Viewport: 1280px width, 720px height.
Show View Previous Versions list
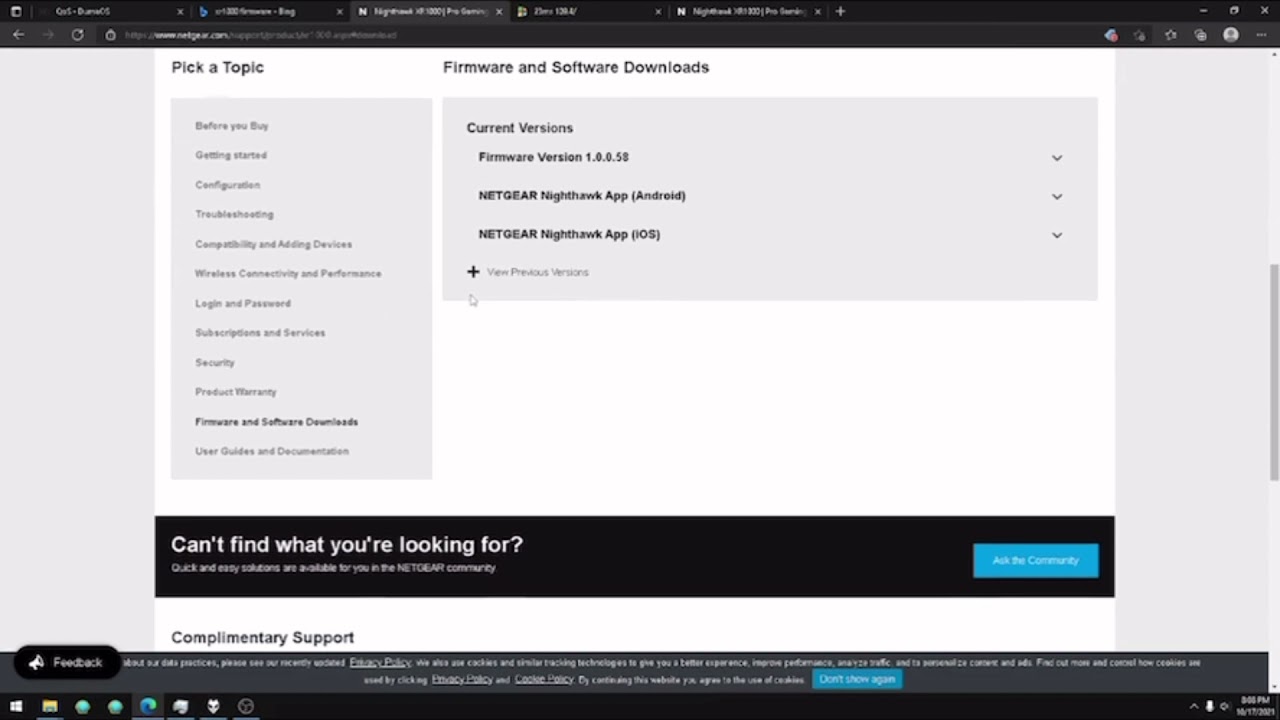537,272
